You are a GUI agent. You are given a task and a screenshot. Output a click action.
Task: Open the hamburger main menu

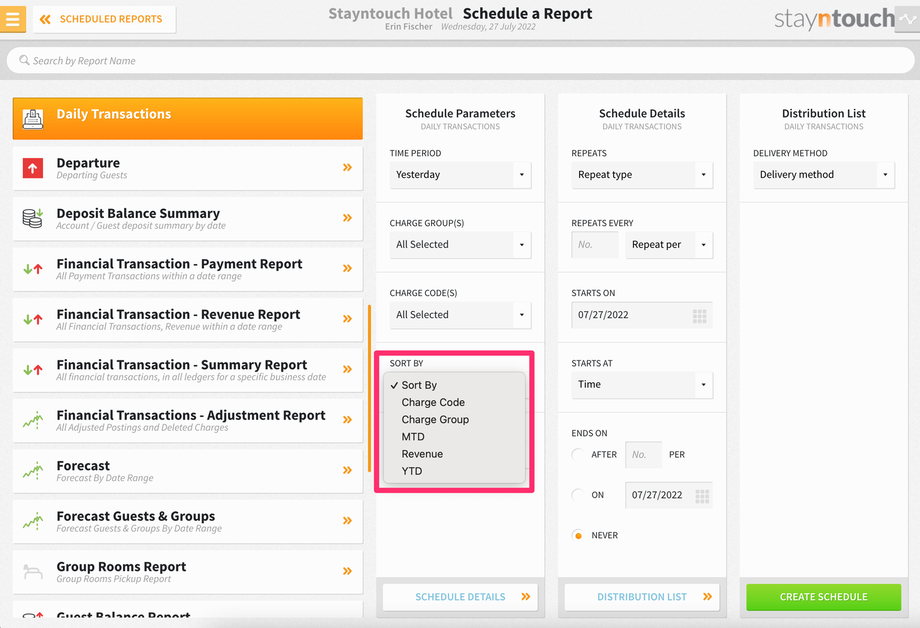click(x=12, y=19)
